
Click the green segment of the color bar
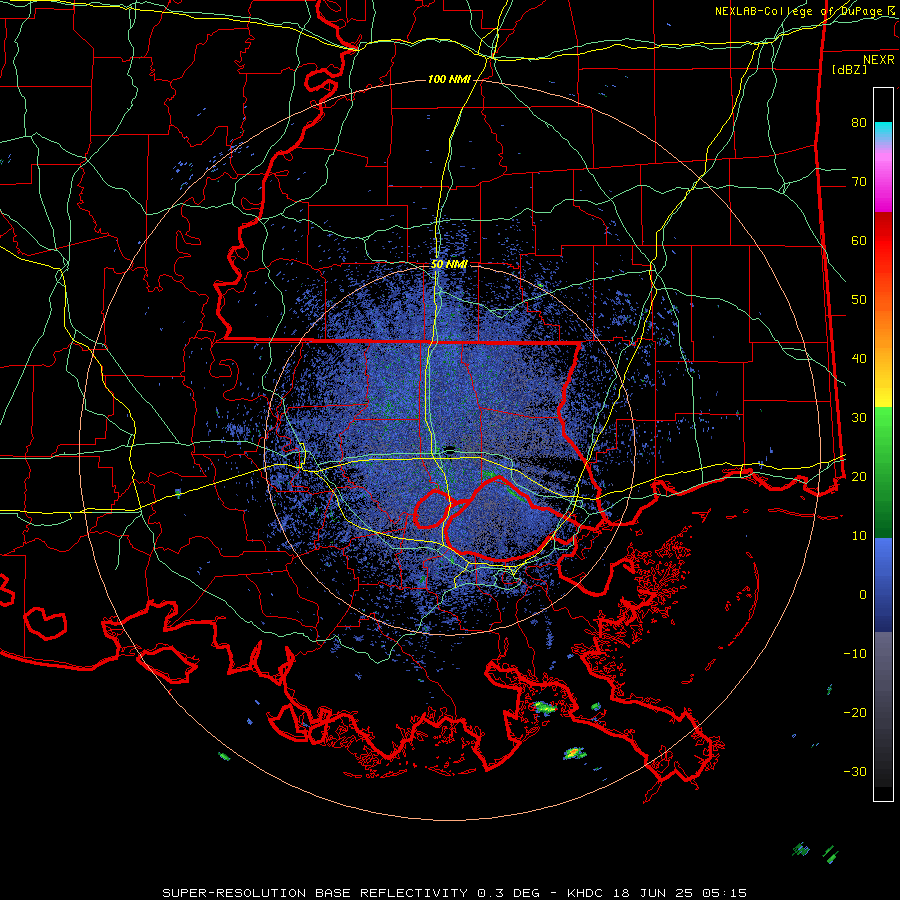pos(883,472)
